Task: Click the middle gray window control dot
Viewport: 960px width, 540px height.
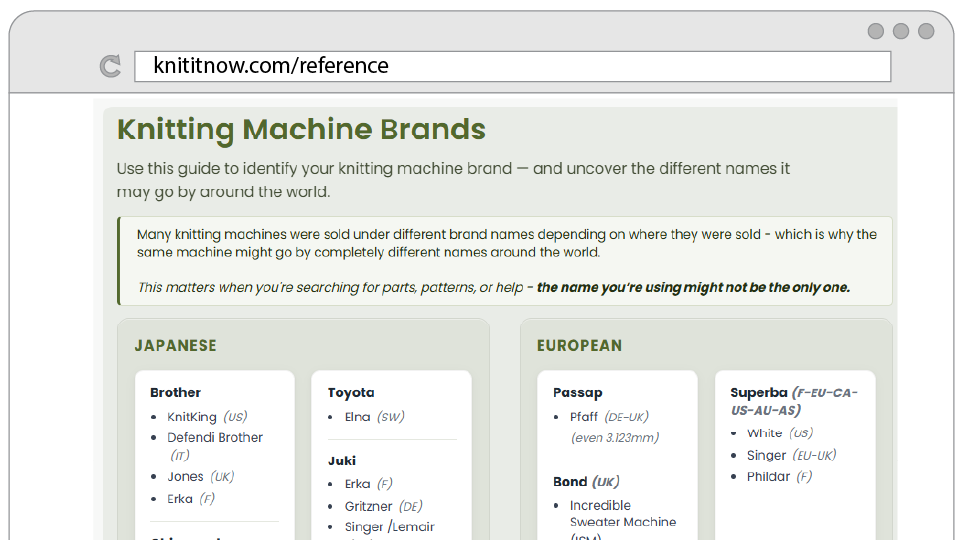Action: click(x=901, y=31)
